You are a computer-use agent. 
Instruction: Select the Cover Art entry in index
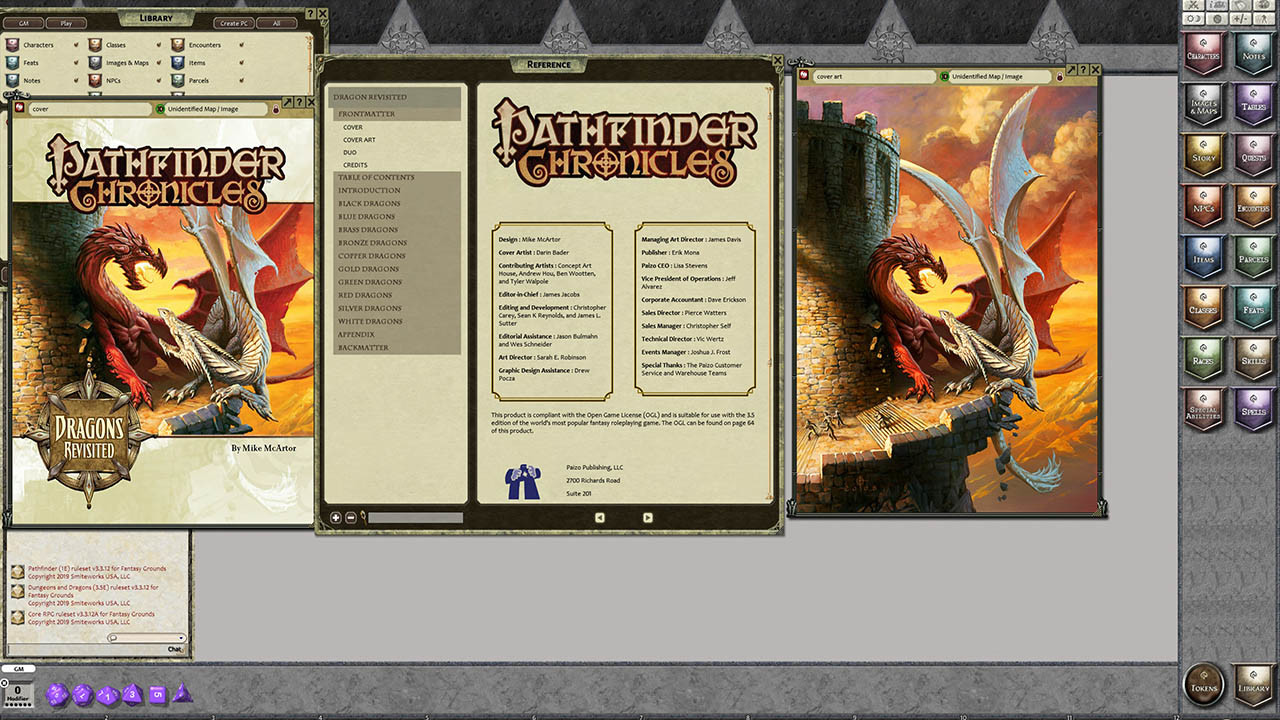pos(359,140)
